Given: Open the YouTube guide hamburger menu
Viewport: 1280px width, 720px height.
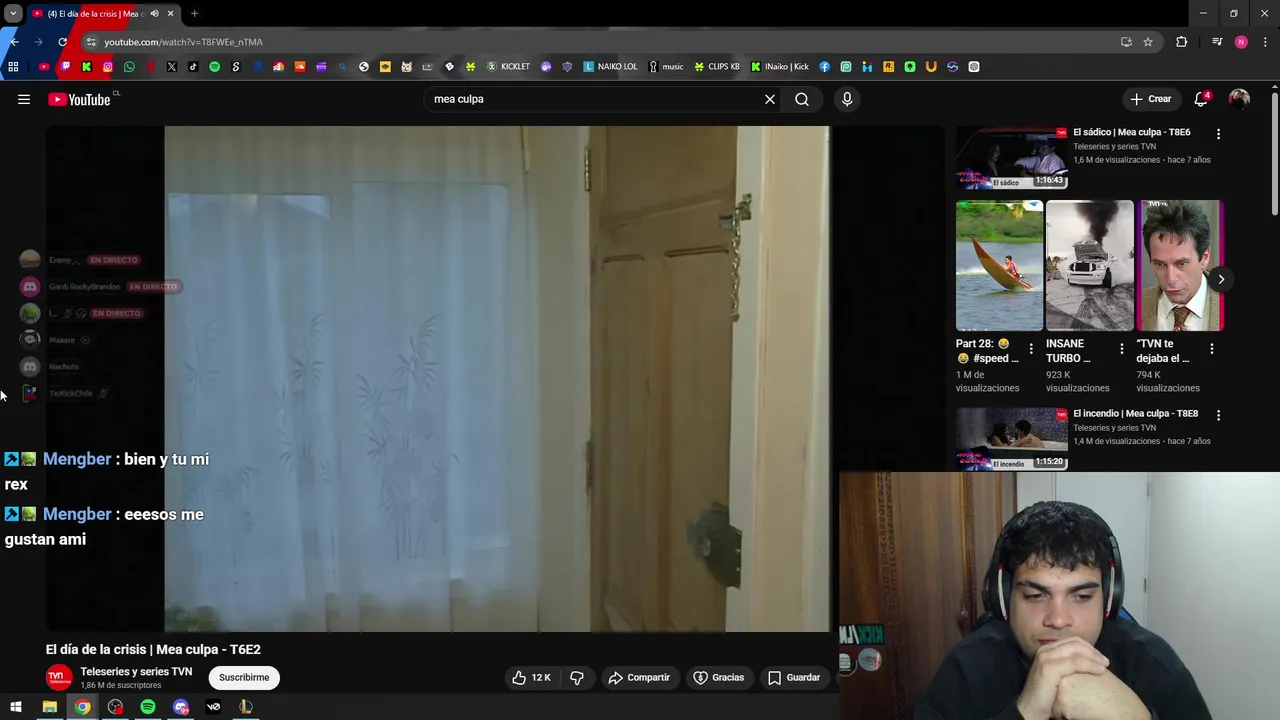Looking at the screenshot, I should (24, 99).
